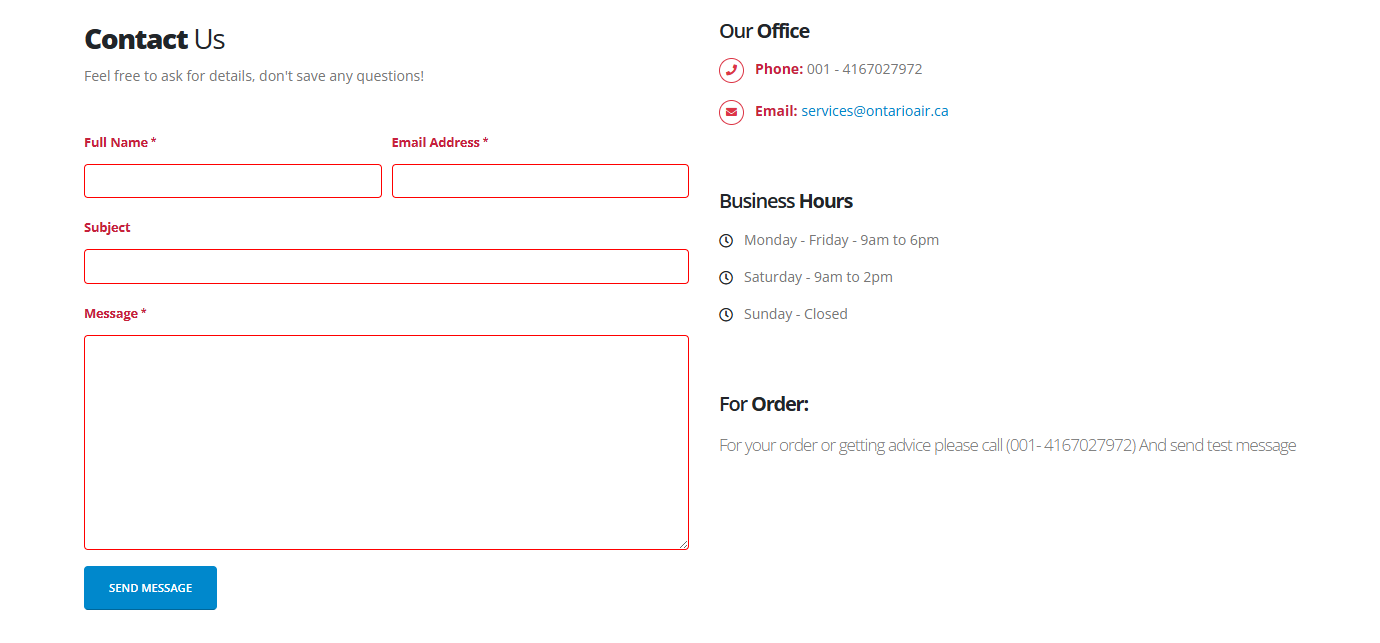This screenshot has width=1380, height=643.
Task: Click the clock icon beside Saturday hours
Action: point(726,278)
